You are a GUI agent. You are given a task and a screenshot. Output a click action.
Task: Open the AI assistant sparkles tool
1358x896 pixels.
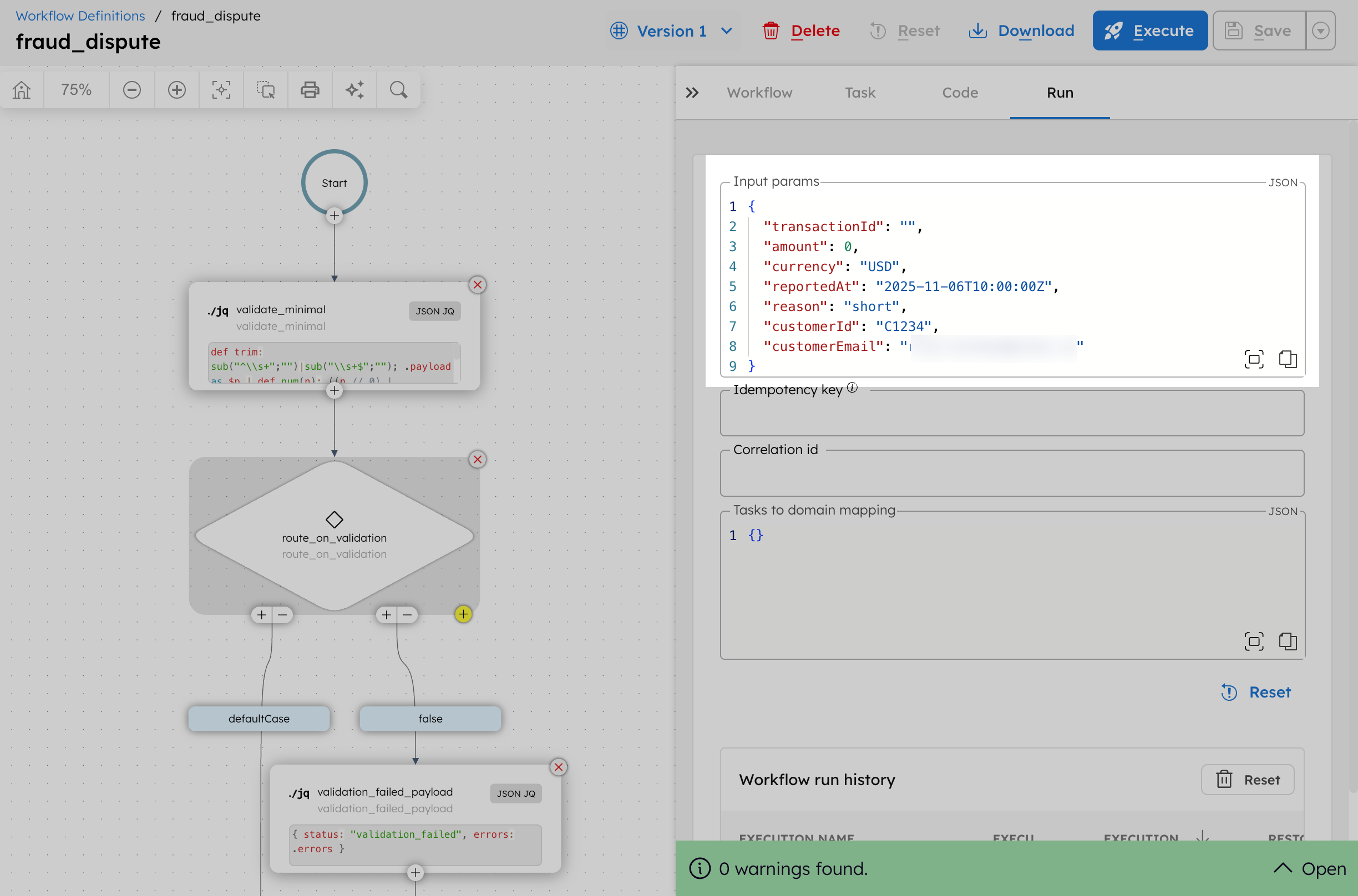coord(354,90)
